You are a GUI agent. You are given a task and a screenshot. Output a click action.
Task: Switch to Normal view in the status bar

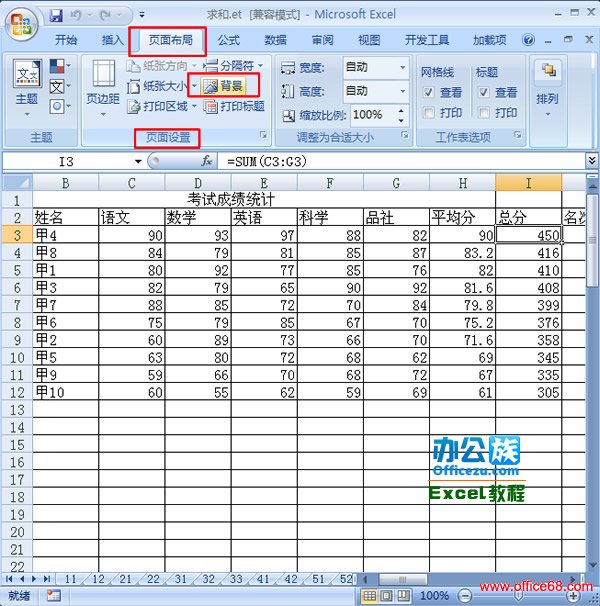[370, 596]
